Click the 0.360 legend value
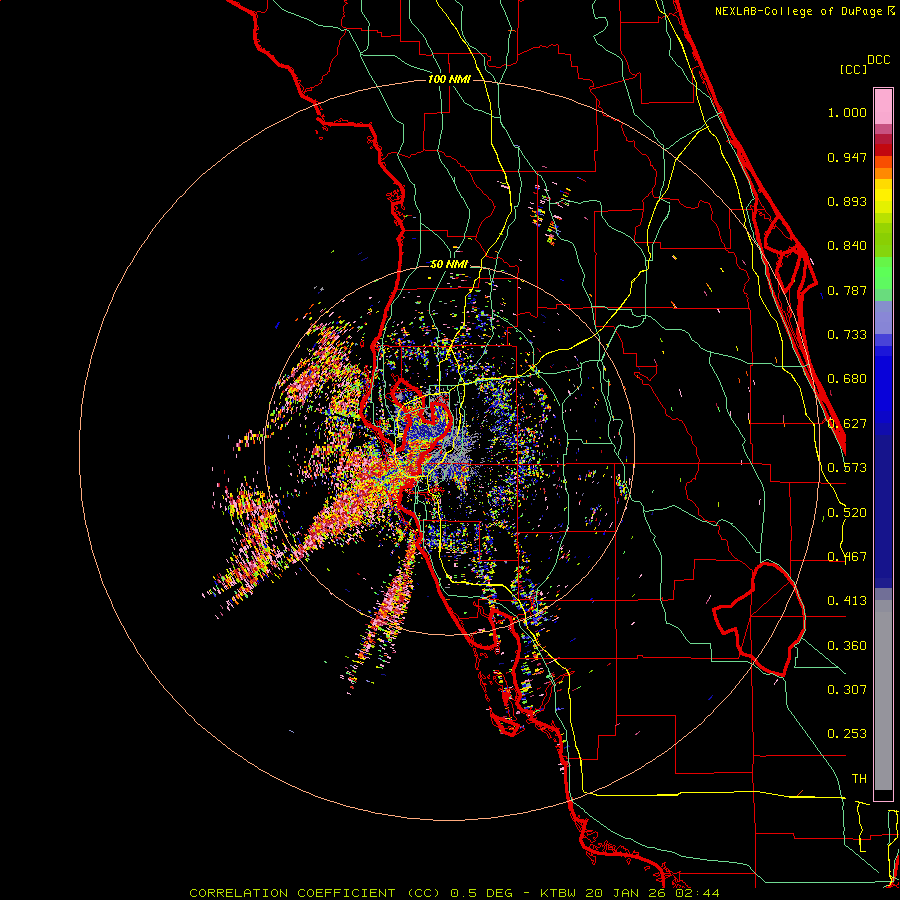Viewport: 900px width, 900px height. tap(847, 646)
